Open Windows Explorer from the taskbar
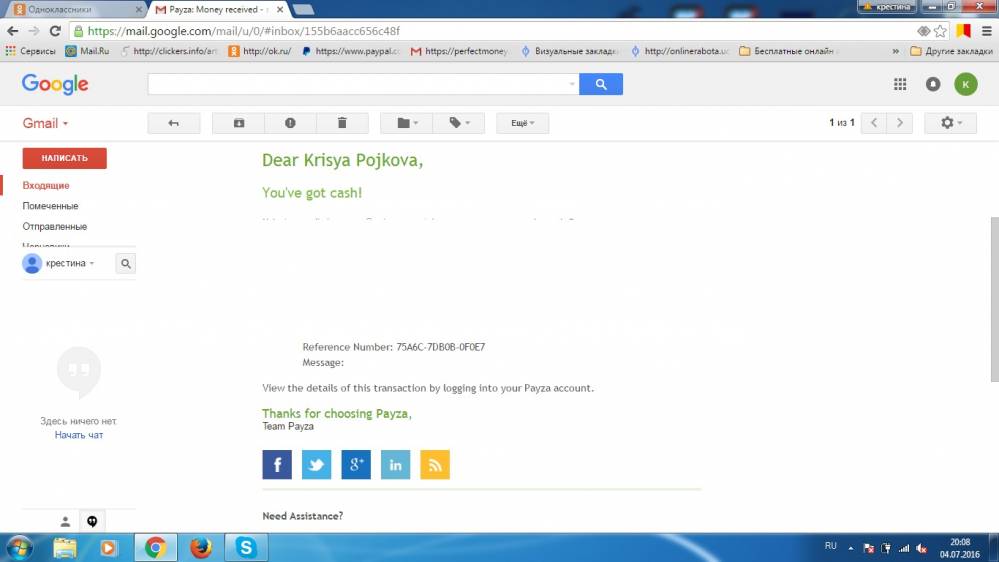999x562 pixels. (x=64, y=547)
